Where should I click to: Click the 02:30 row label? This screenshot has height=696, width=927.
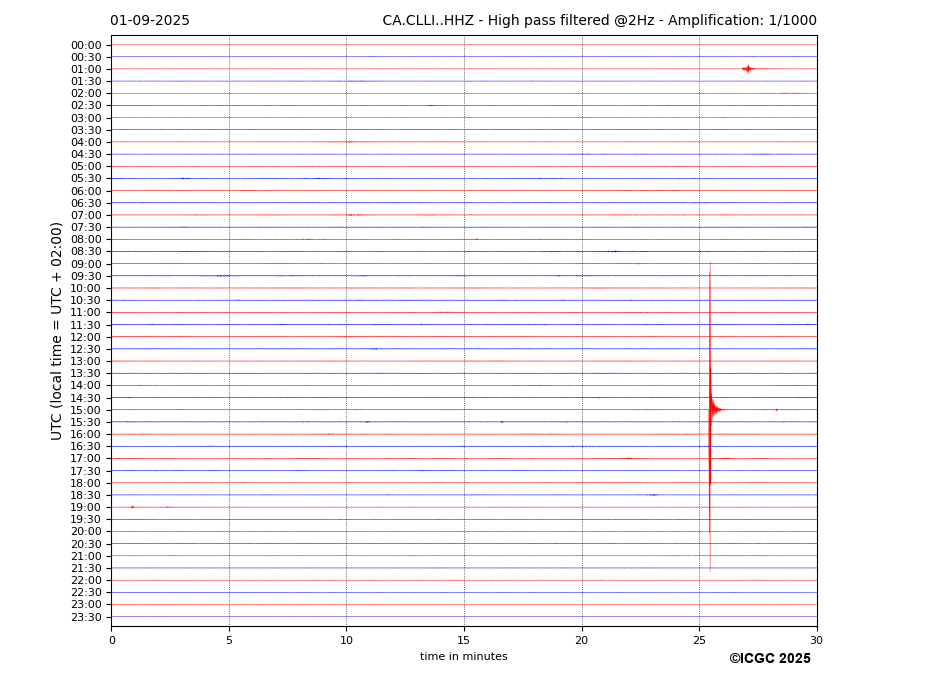pos(86,106)
